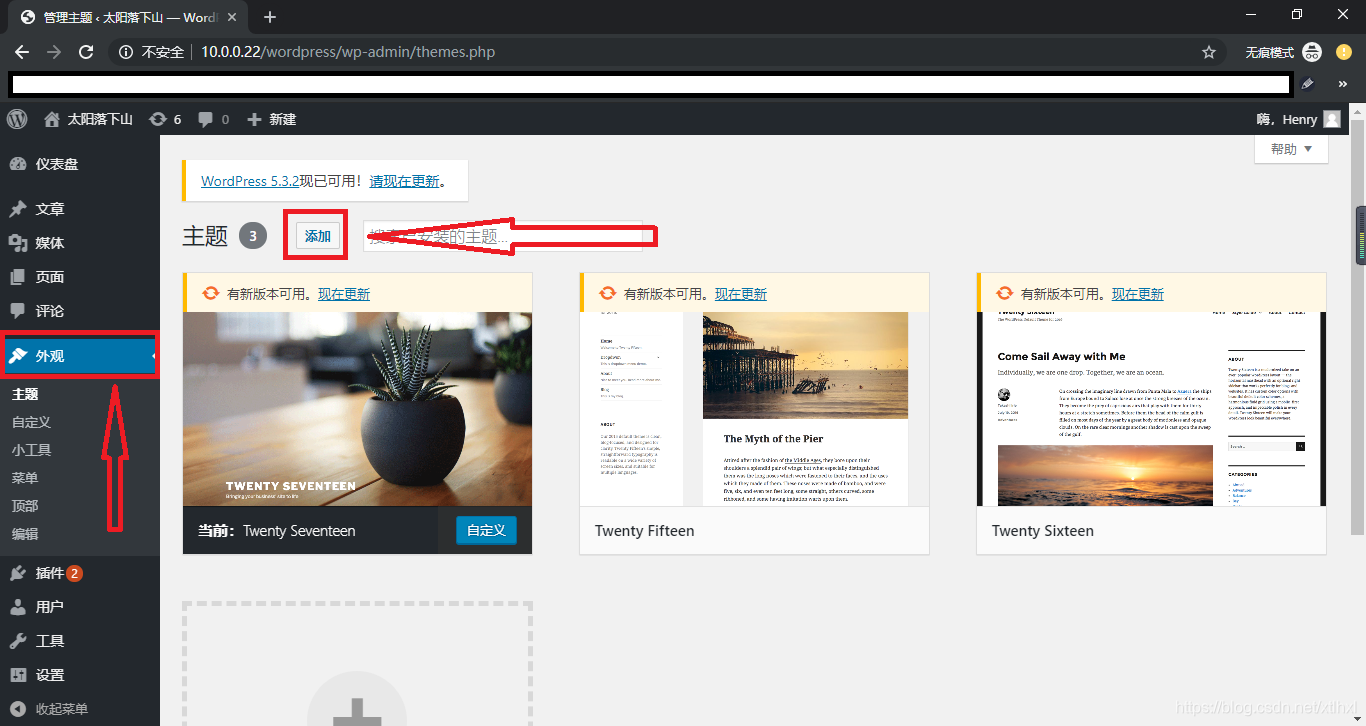Collapse sidebar via '收起菜单'
The width and height of the screenshot is (1366, 726).
pos(80,709)
